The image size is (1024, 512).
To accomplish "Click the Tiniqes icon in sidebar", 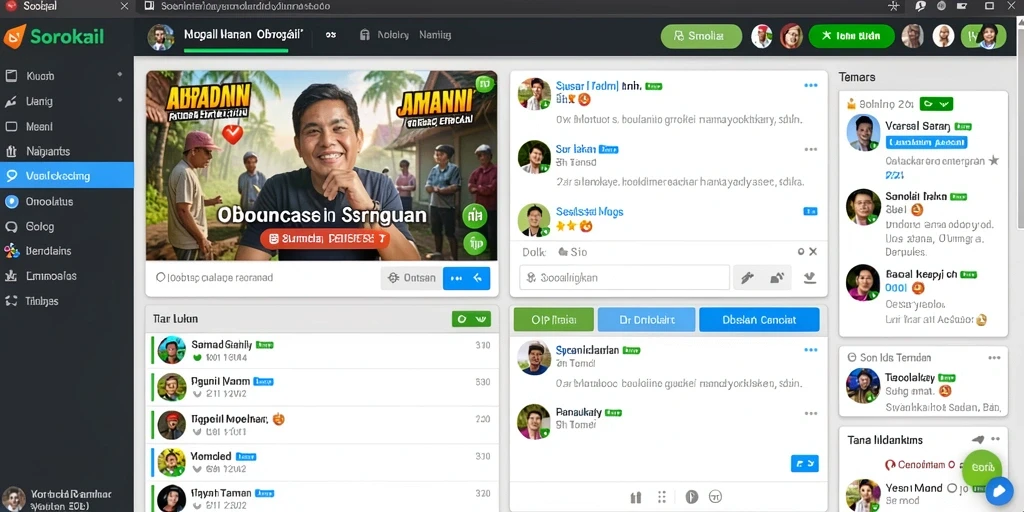I will 11,301.
